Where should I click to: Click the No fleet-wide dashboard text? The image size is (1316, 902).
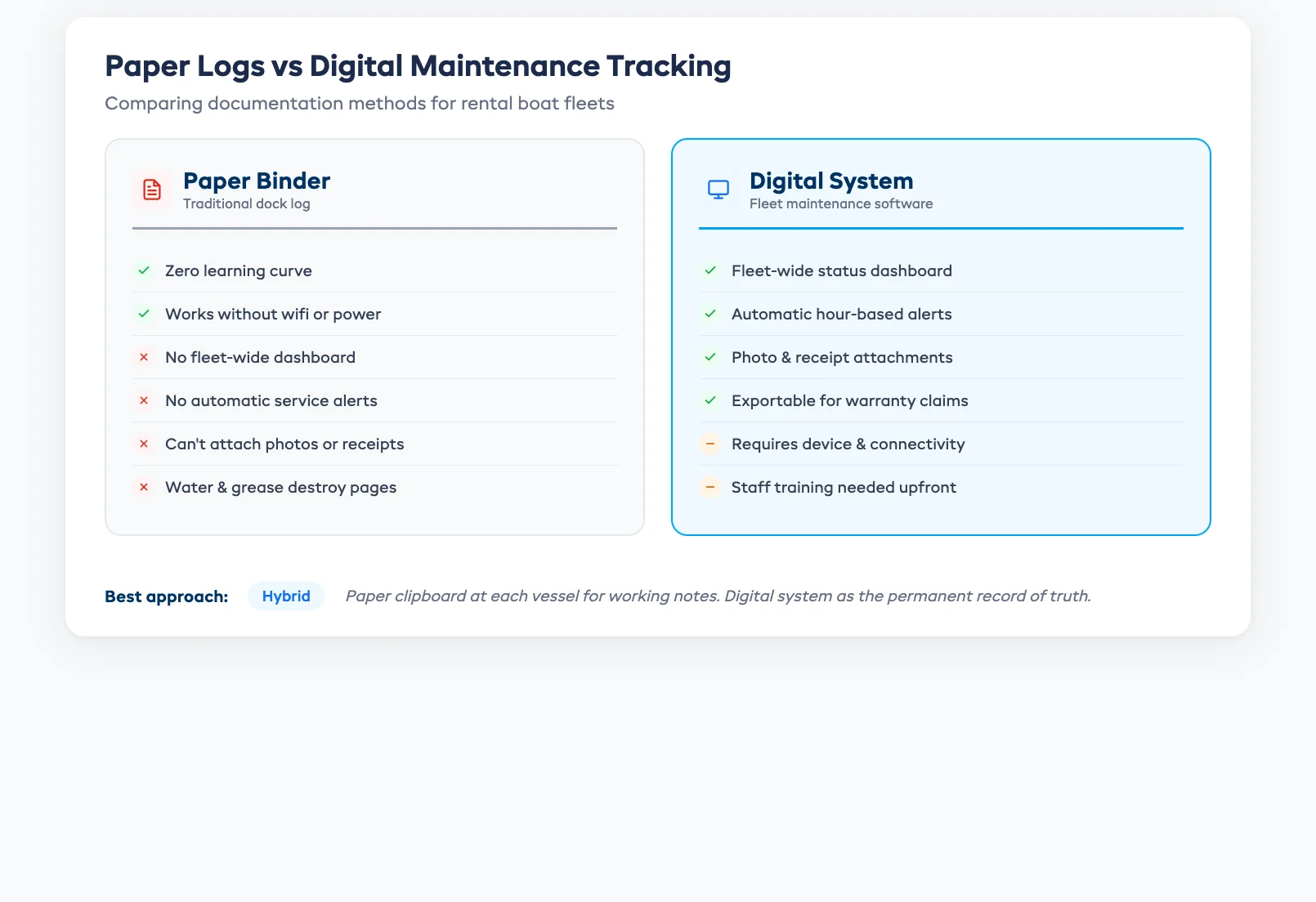[x=260, y=357]
